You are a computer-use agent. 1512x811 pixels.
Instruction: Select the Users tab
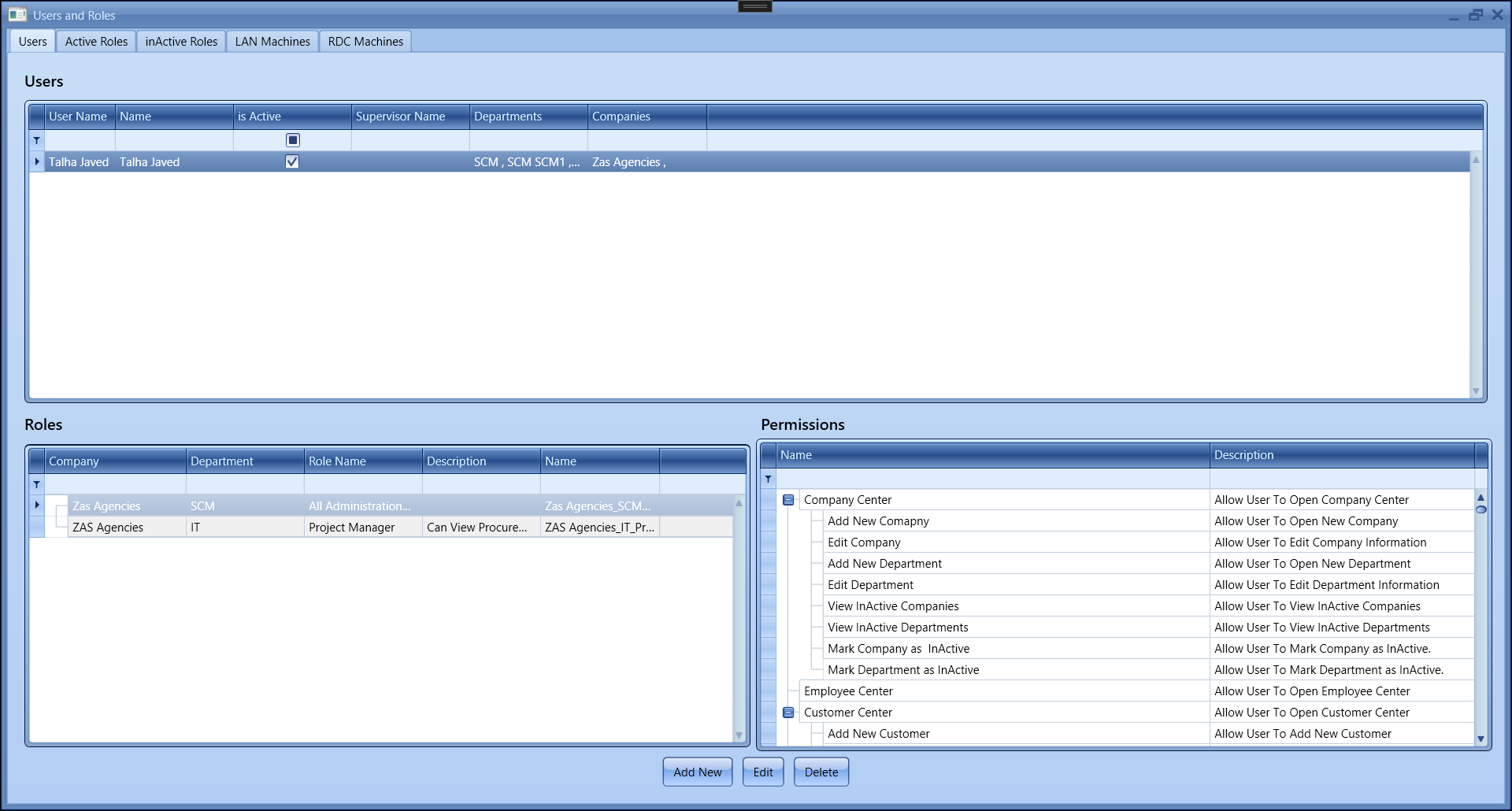click(x=32, y=42)
